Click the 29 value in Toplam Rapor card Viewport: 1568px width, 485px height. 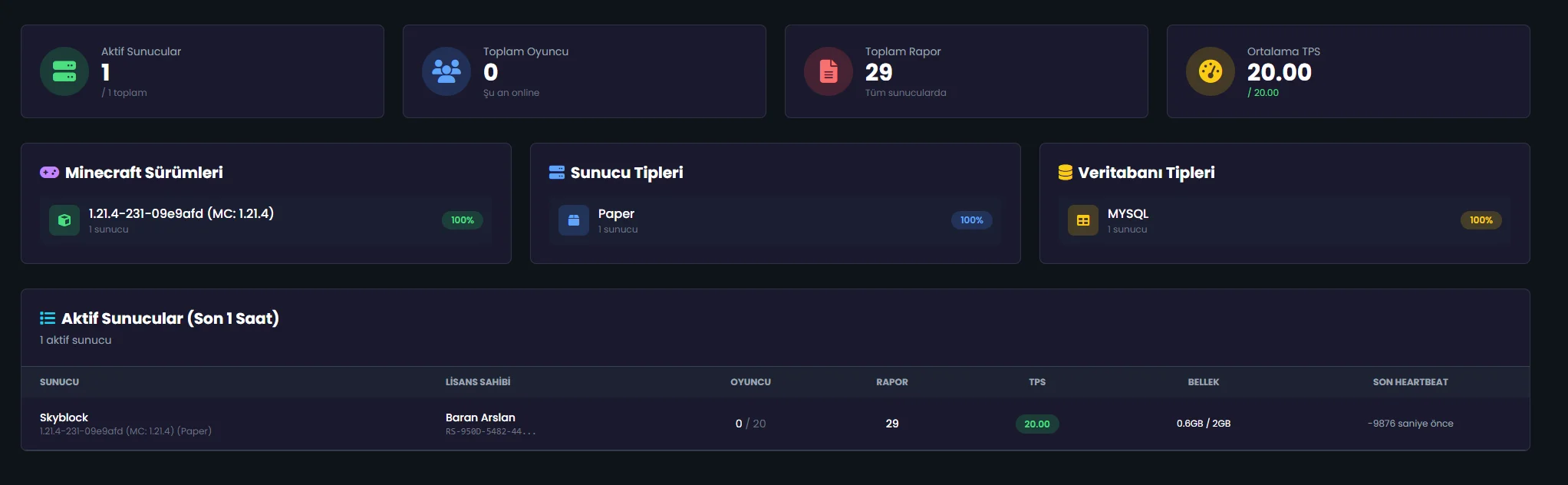878,72
